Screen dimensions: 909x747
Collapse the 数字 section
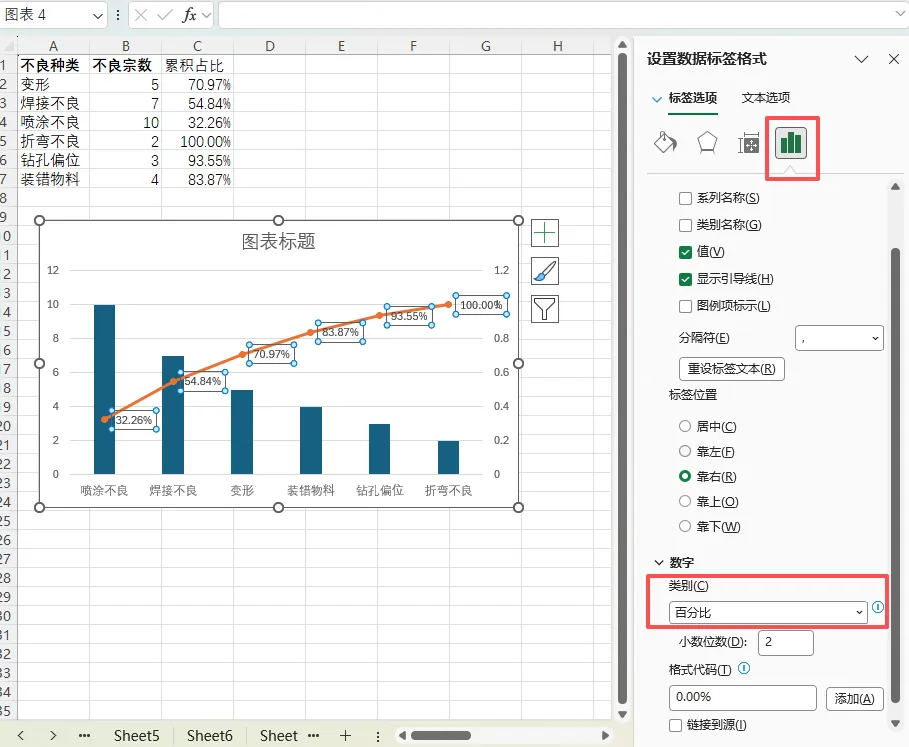point(659,562)
